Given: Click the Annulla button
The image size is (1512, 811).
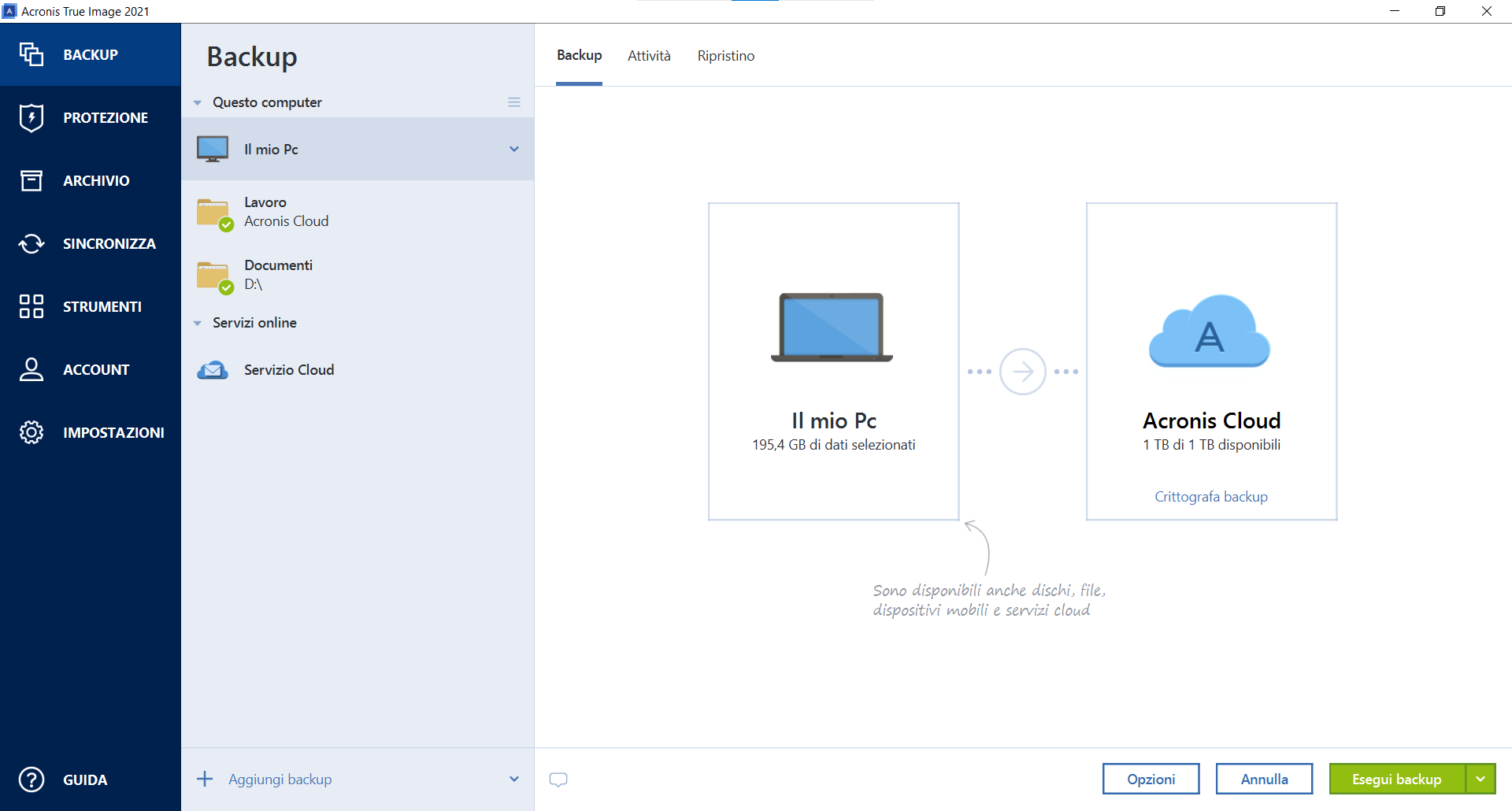Looking at the screenshot, I should click(1265, 779).
